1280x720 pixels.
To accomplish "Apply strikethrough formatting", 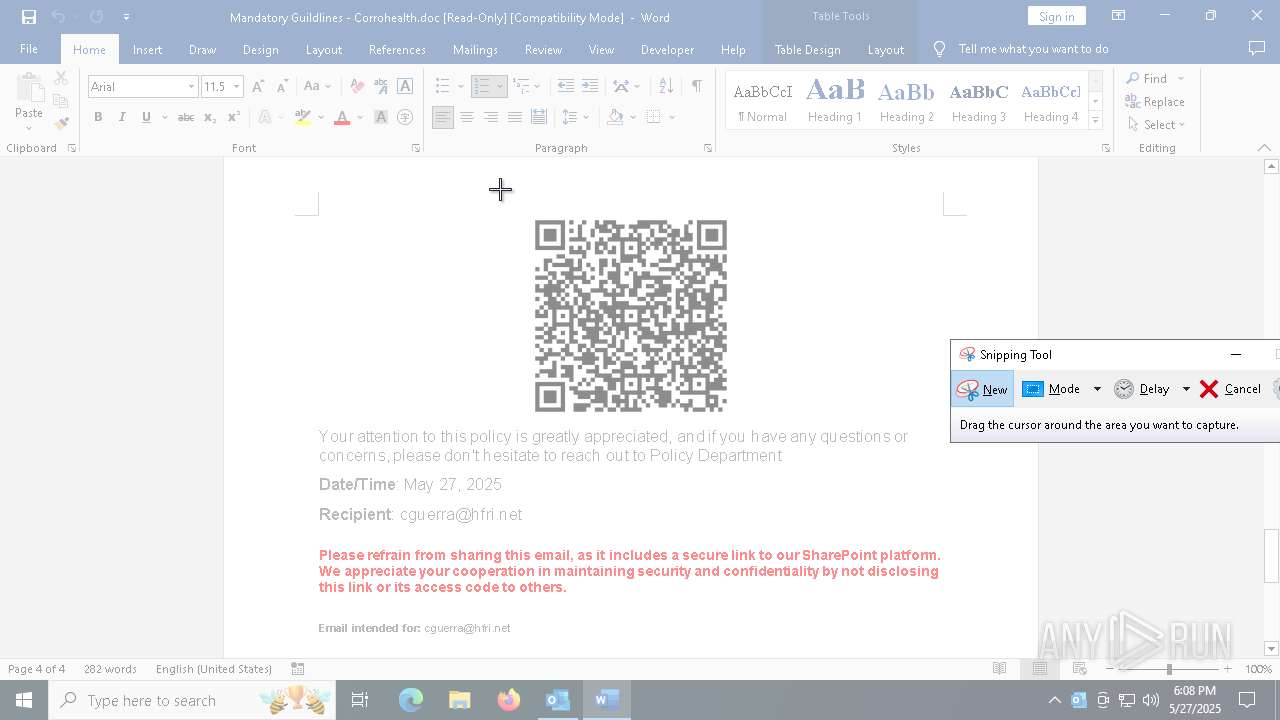I will 185,117.
